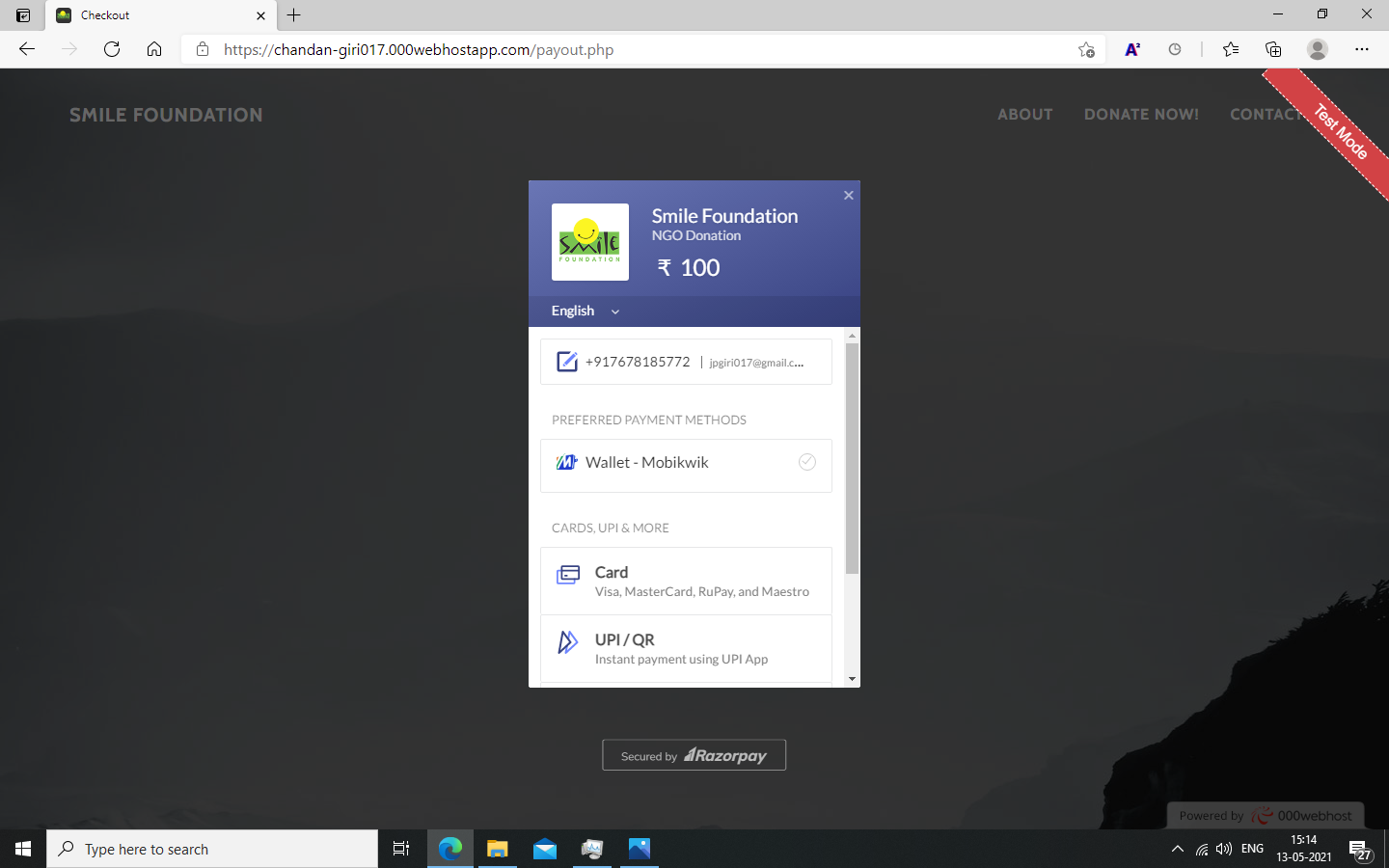This screenshot has height=868, width=1389.
Task: Click the edit contact details pencil icon
Action: pos(567,361)
